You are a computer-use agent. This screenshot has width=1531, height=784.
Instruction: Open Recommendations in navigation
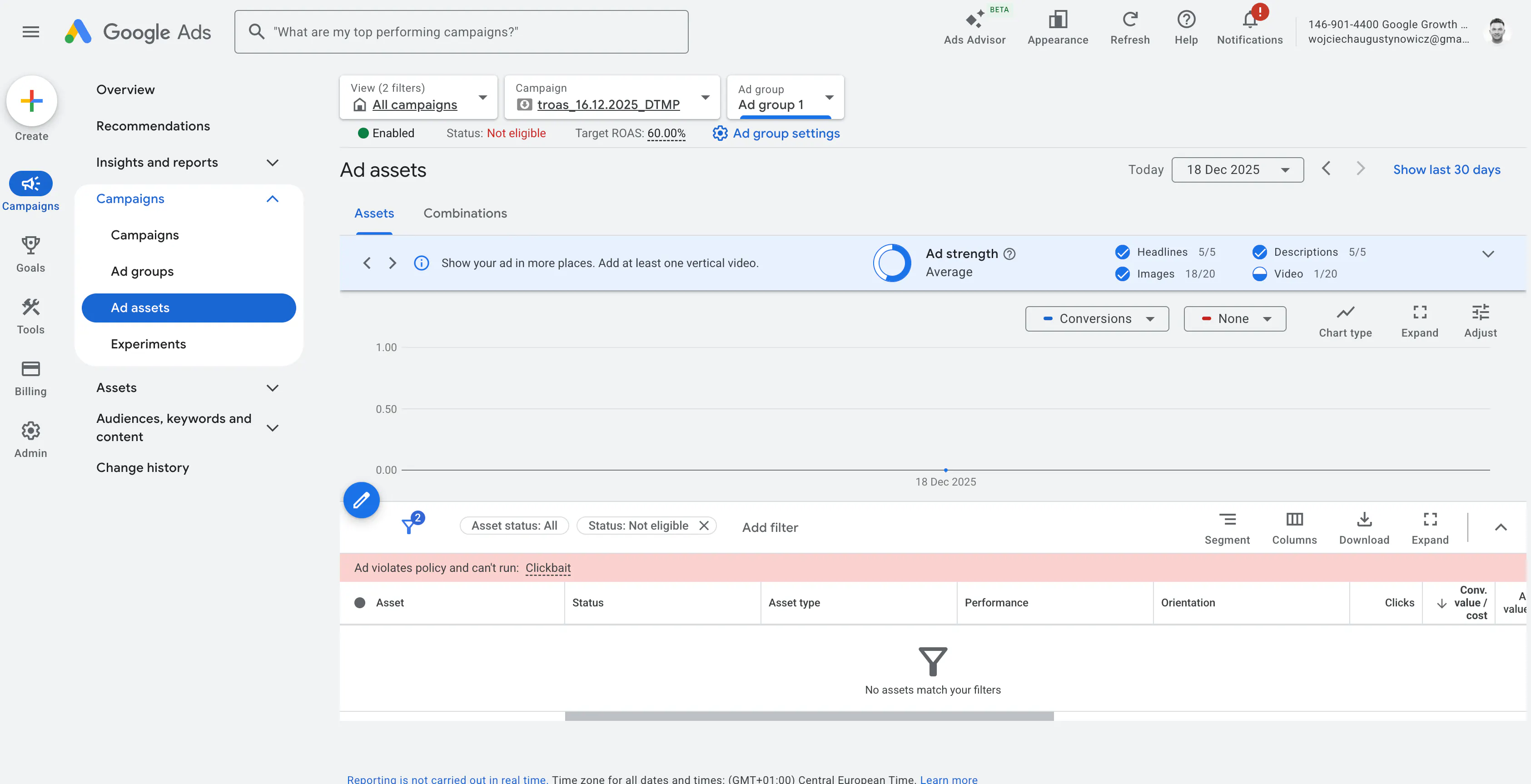[x=153, y=126]
